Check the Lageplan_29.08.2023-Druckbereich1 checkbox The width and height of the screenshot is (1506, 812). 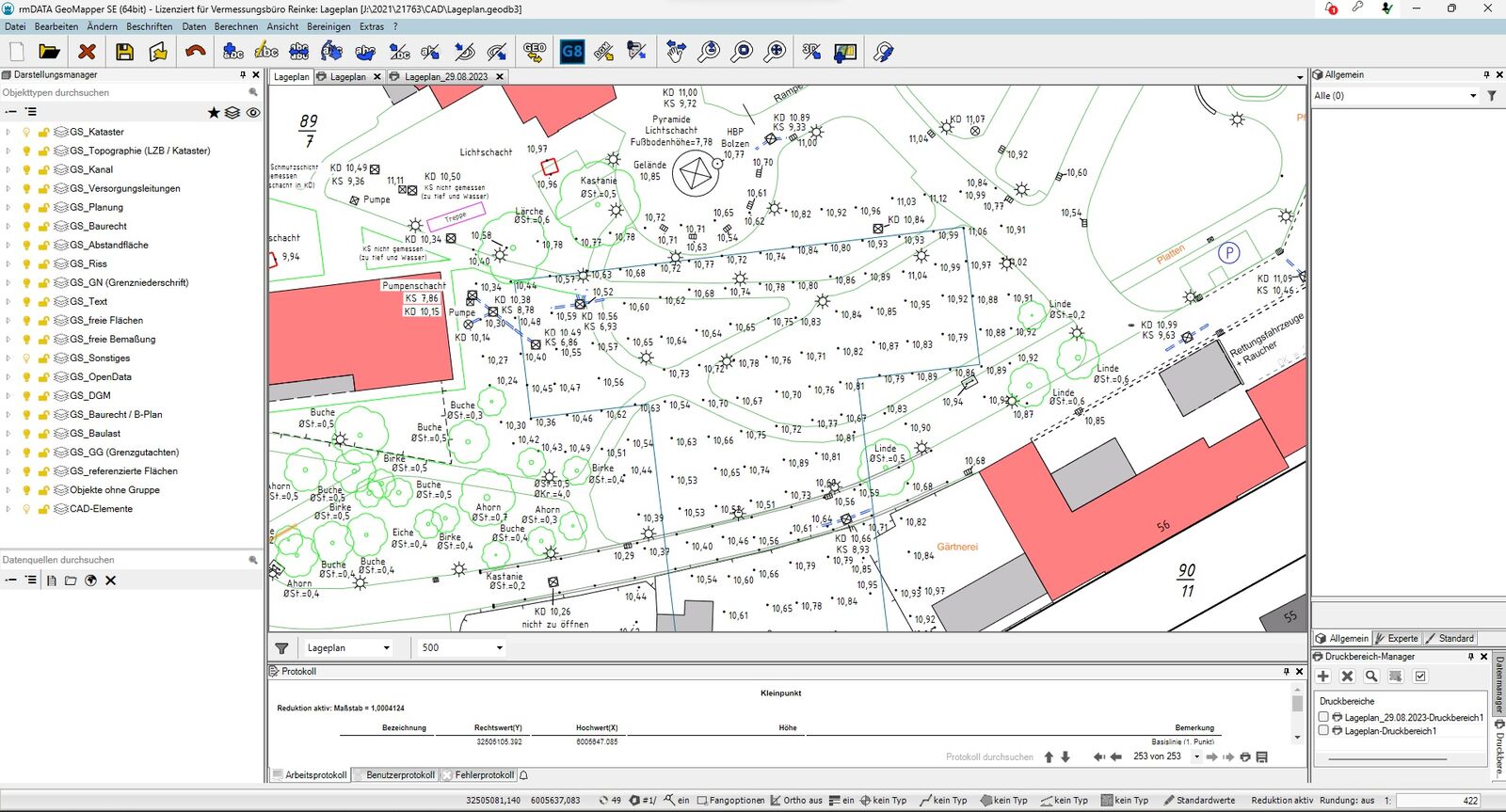pyautogui.click(x=1323, y=717)
